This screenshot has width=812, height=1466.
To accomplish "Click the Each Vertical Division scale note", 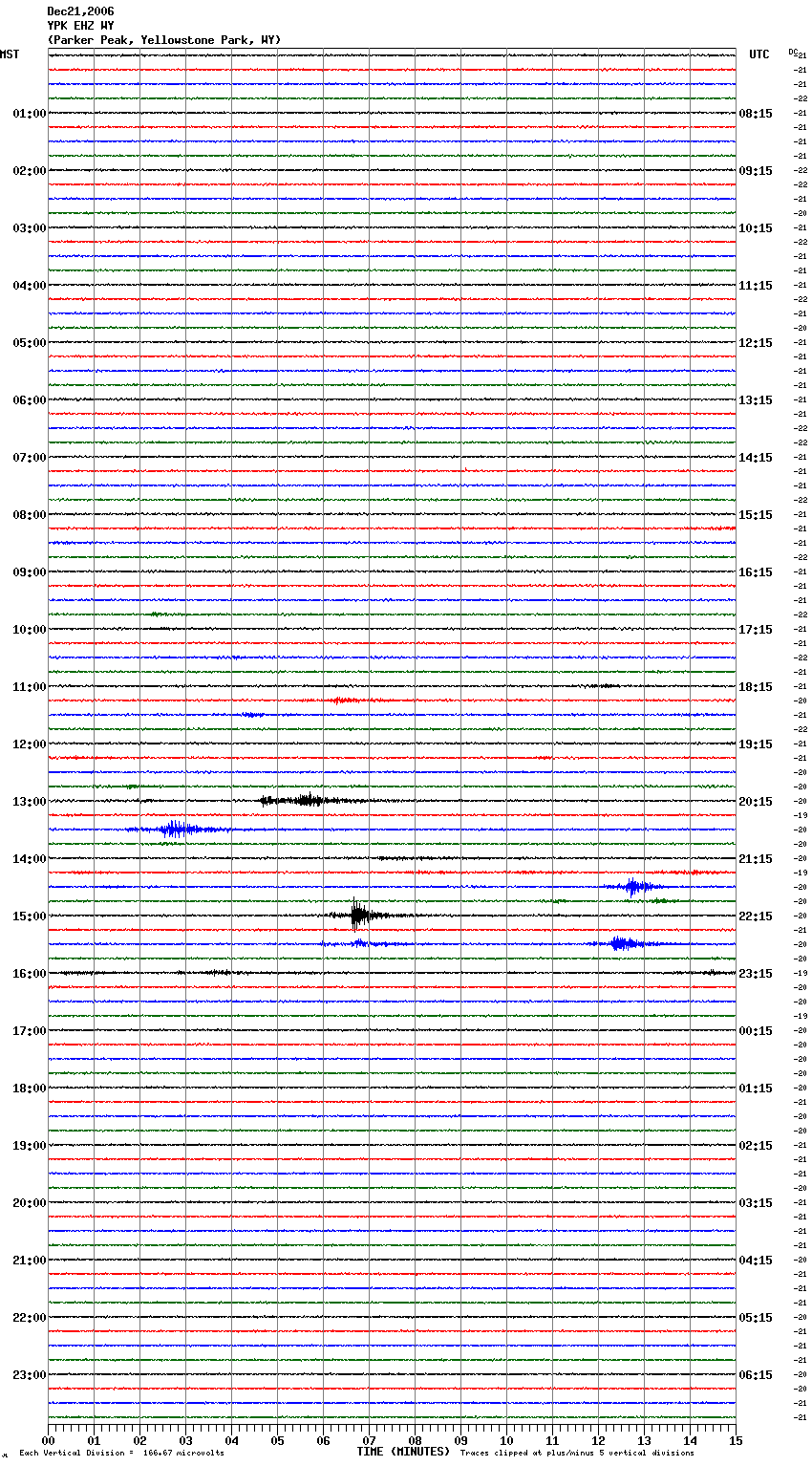I will click(121, 1454).
